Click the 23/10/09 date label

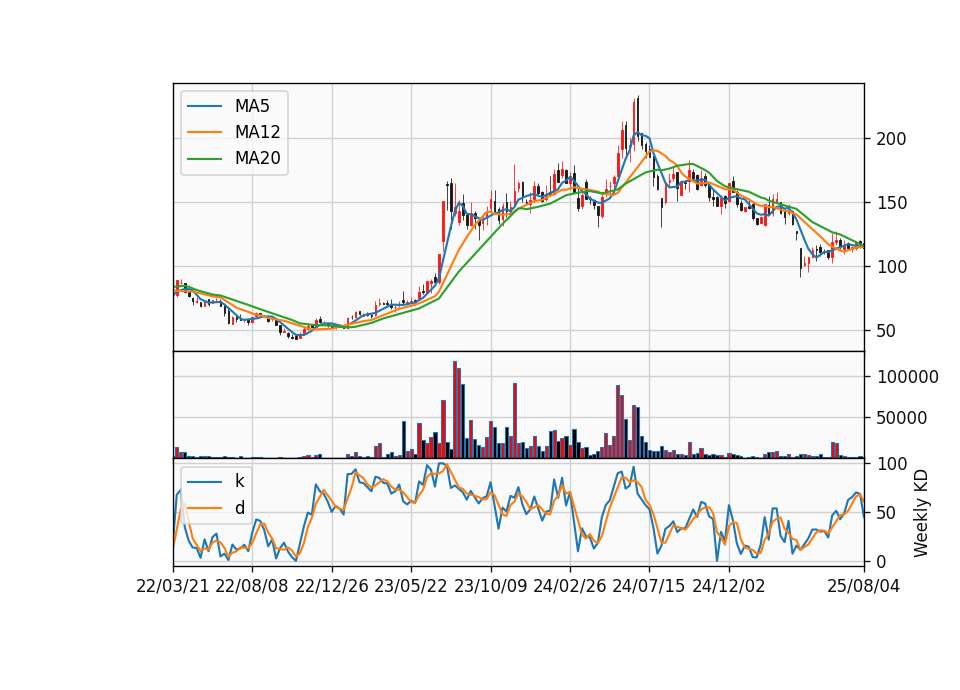(490, 586)
